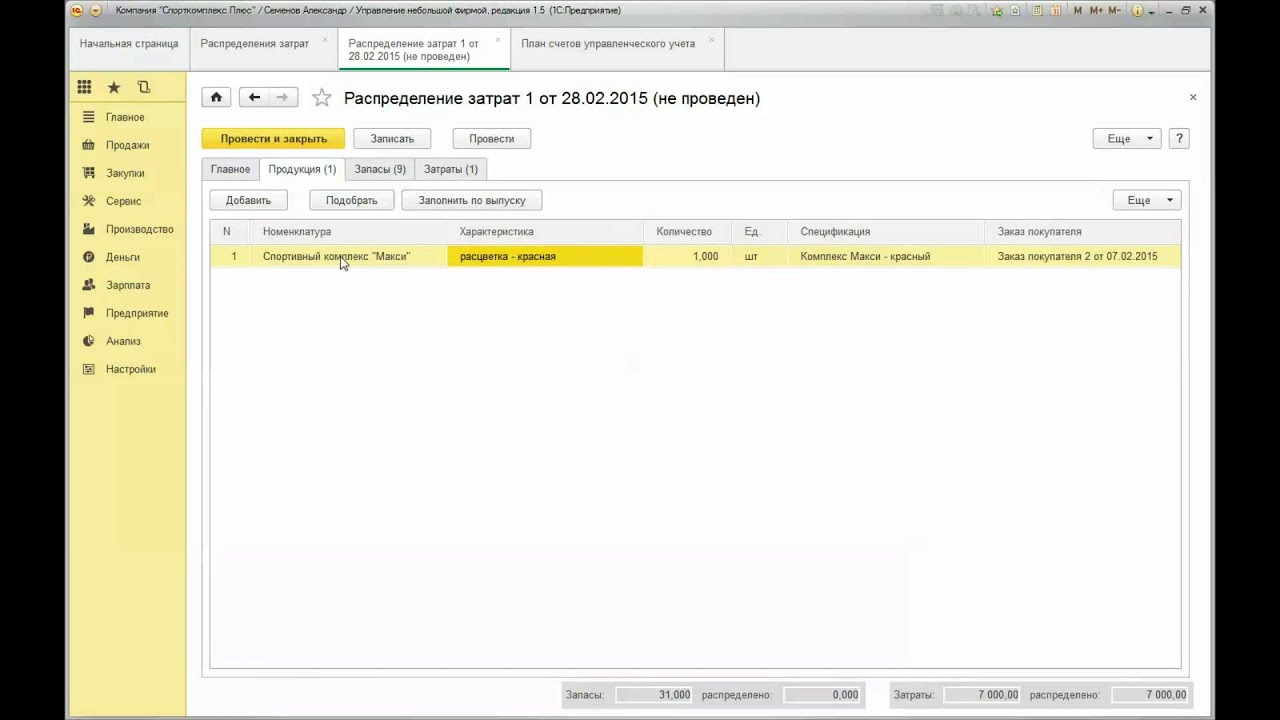Open help with the question mark button

(1179, 139)
